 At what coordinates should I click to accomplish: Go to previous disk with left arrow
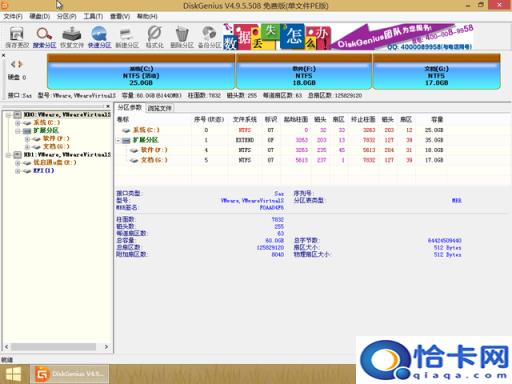tap(13, 64)
